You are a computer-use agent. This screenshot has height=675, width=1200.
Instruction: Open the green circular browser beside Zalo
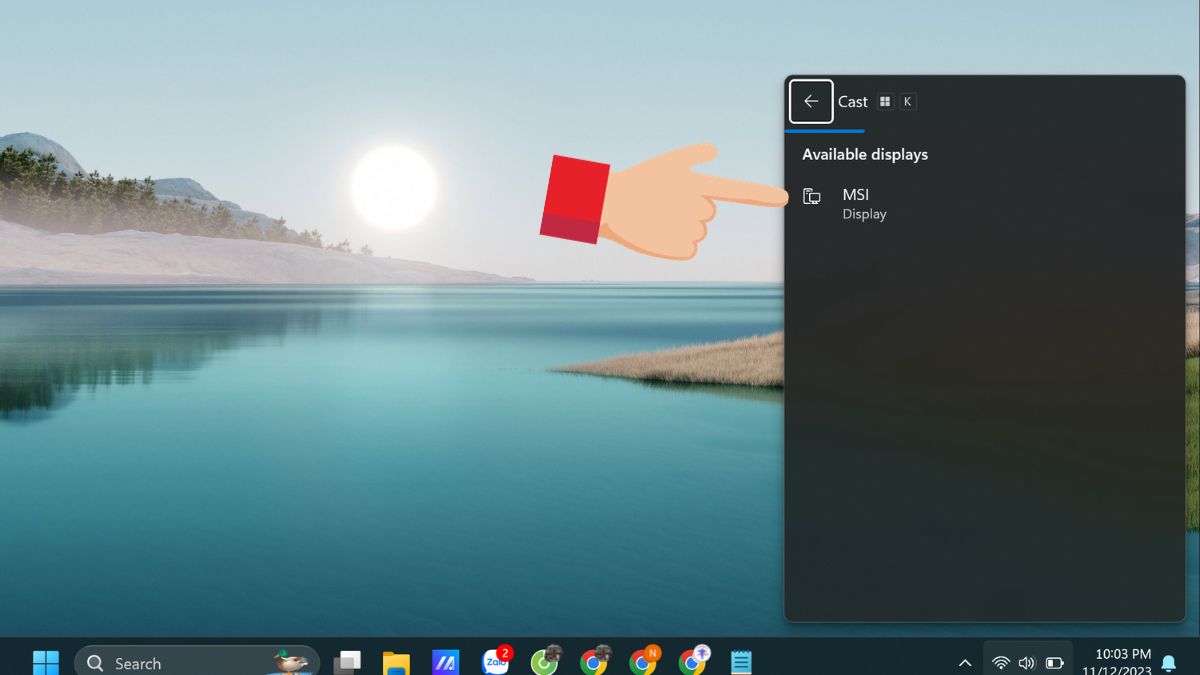tap(546, 661)
